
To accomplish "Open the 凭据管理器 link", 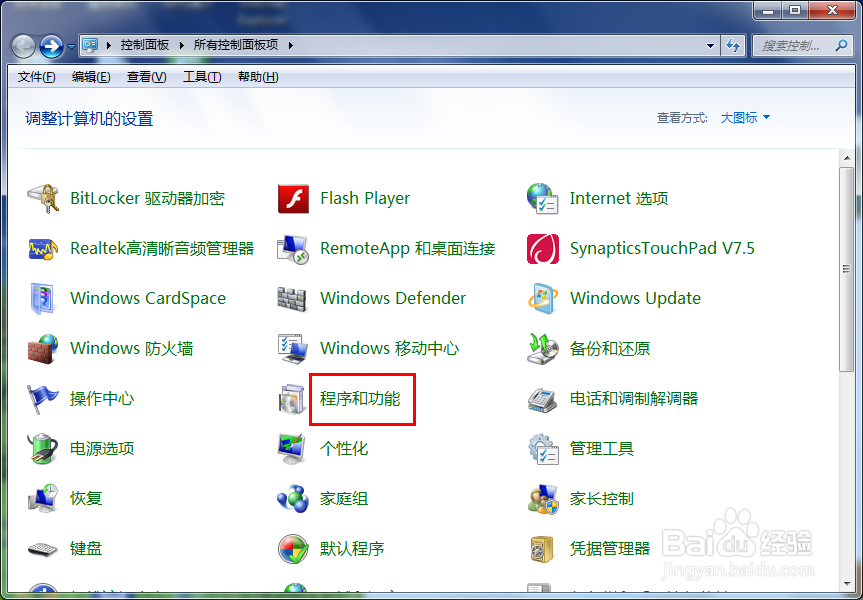I will 610,549.
